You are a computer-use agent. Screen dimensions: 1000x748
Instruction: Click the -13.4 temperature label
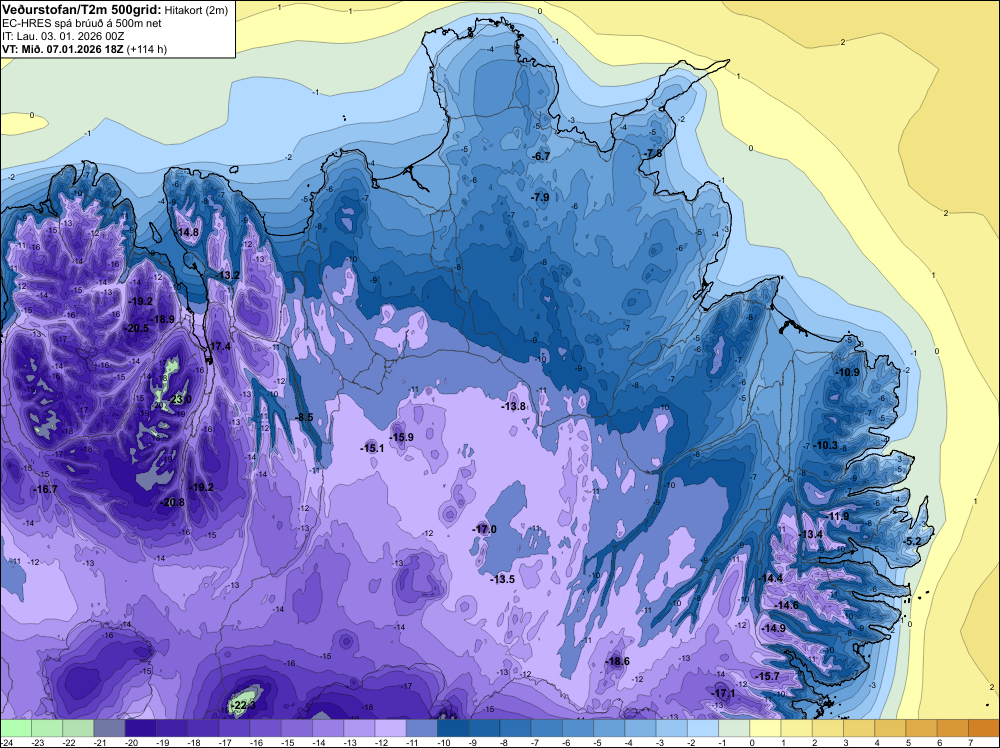tap(811, 534)
